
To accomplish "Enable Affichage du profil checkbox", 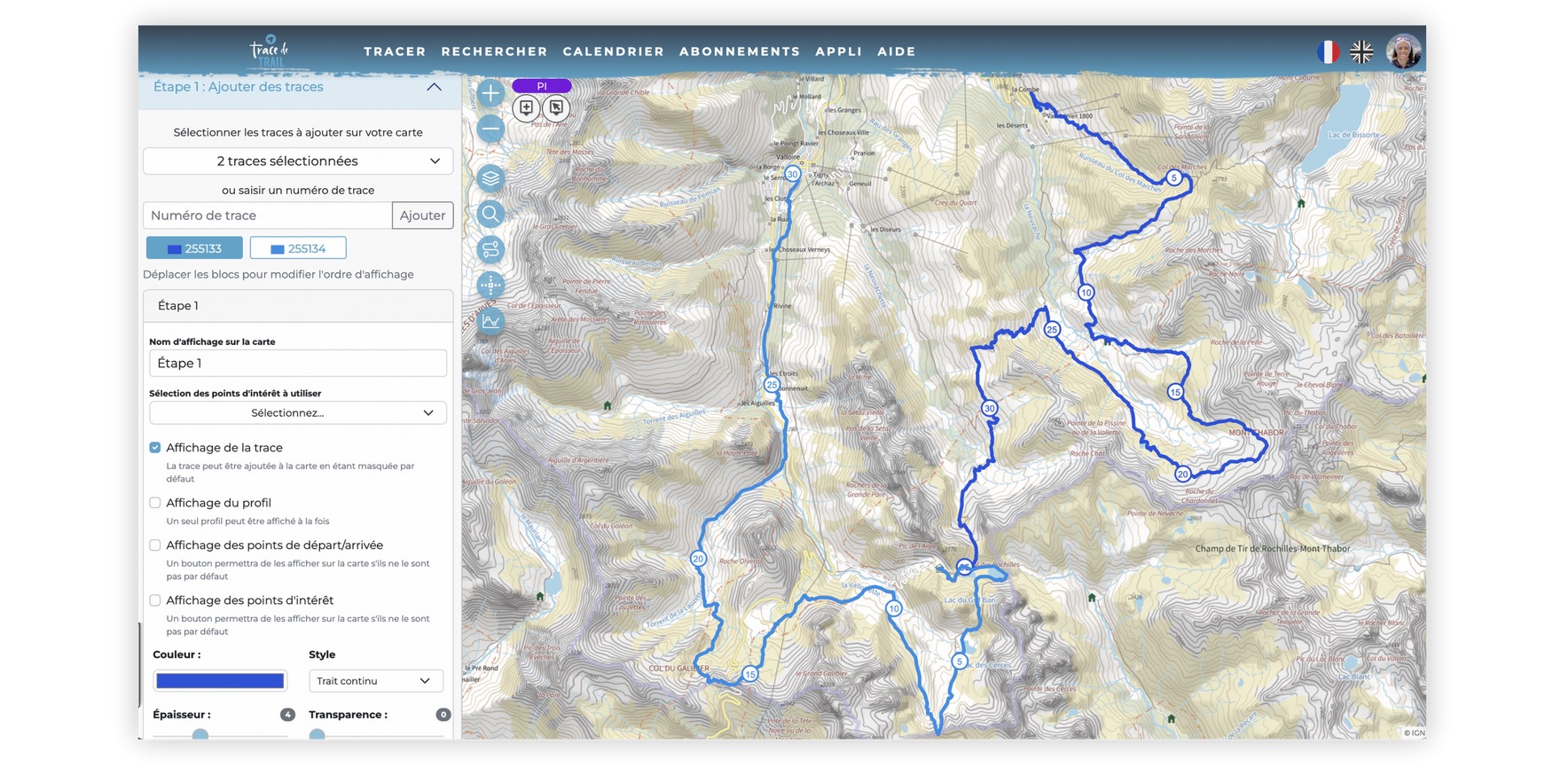I will coord(155,503).
